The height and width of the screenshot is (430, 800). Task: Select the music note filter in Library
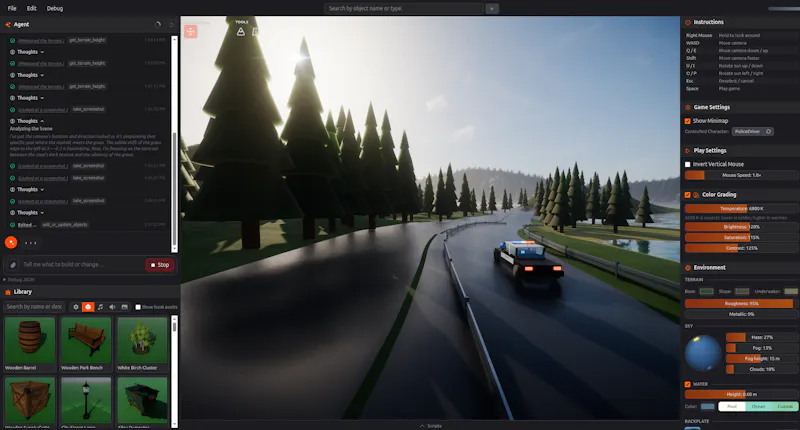click(101, 307)
